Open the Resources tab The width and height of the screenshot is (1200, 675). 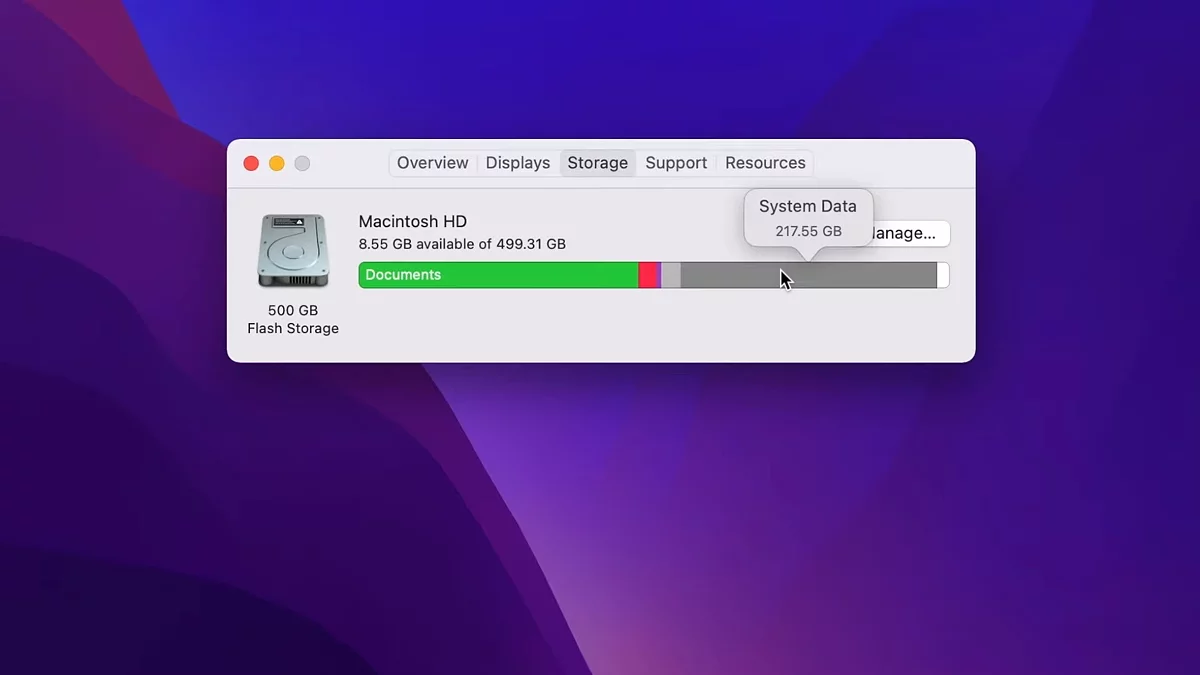tap(764, 162)
